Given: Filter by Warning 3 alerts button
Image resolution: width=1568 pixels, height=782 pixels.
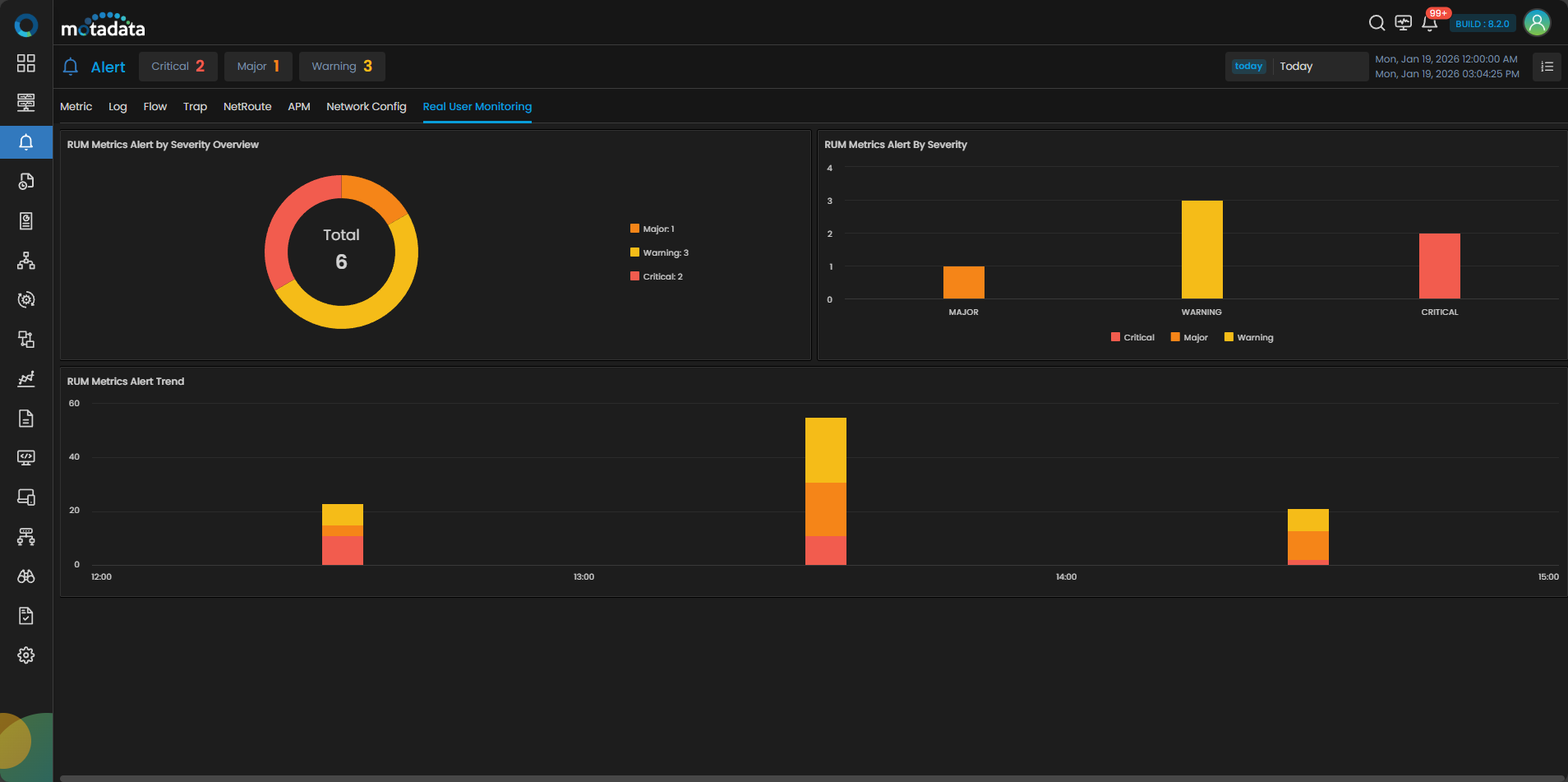Looking at the screenshot, I should (x=342, y=67).
